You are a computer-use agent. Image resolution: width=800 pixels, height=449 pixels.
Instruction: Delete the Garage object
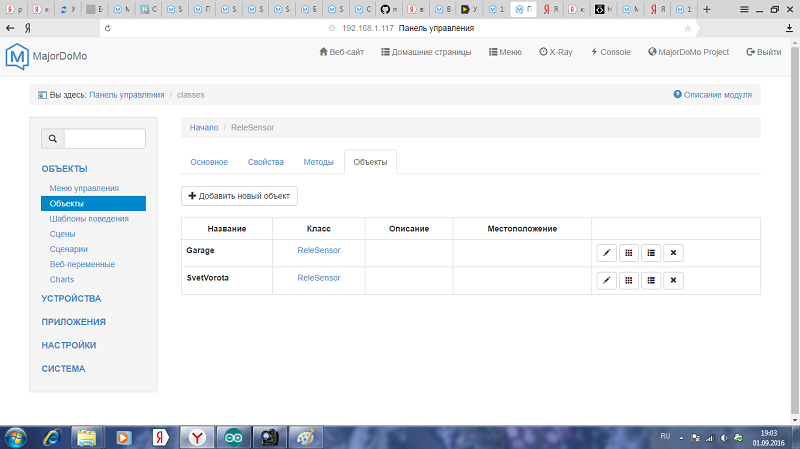pos(673,253)
